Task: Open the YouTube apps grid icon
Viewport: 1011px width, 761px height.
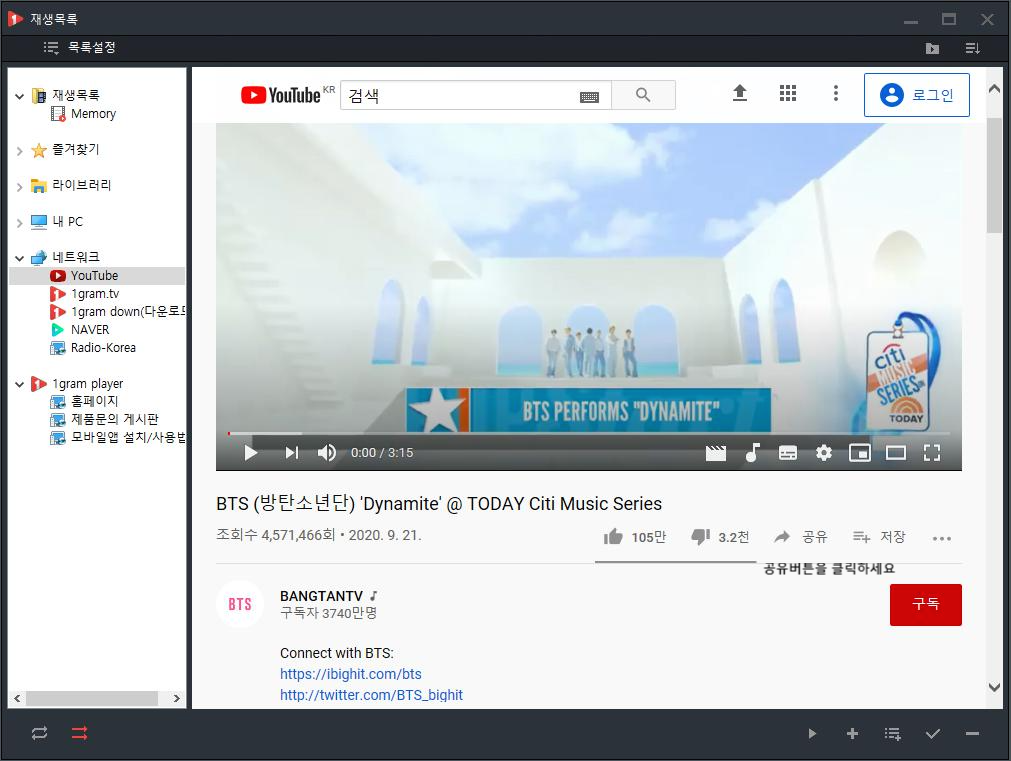Action: [788, 94]
